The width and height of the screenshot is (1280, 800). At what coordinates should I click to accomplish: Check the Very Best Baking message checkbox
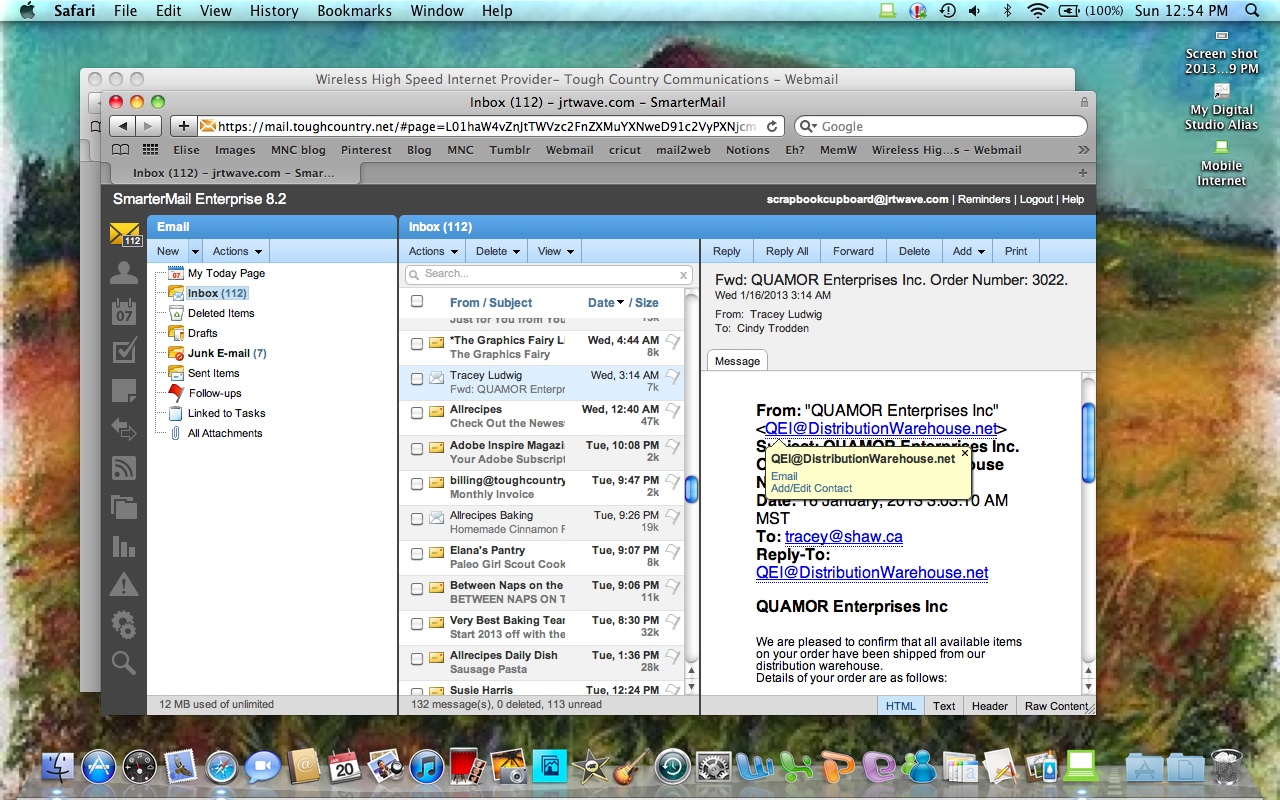coord(417,624)
